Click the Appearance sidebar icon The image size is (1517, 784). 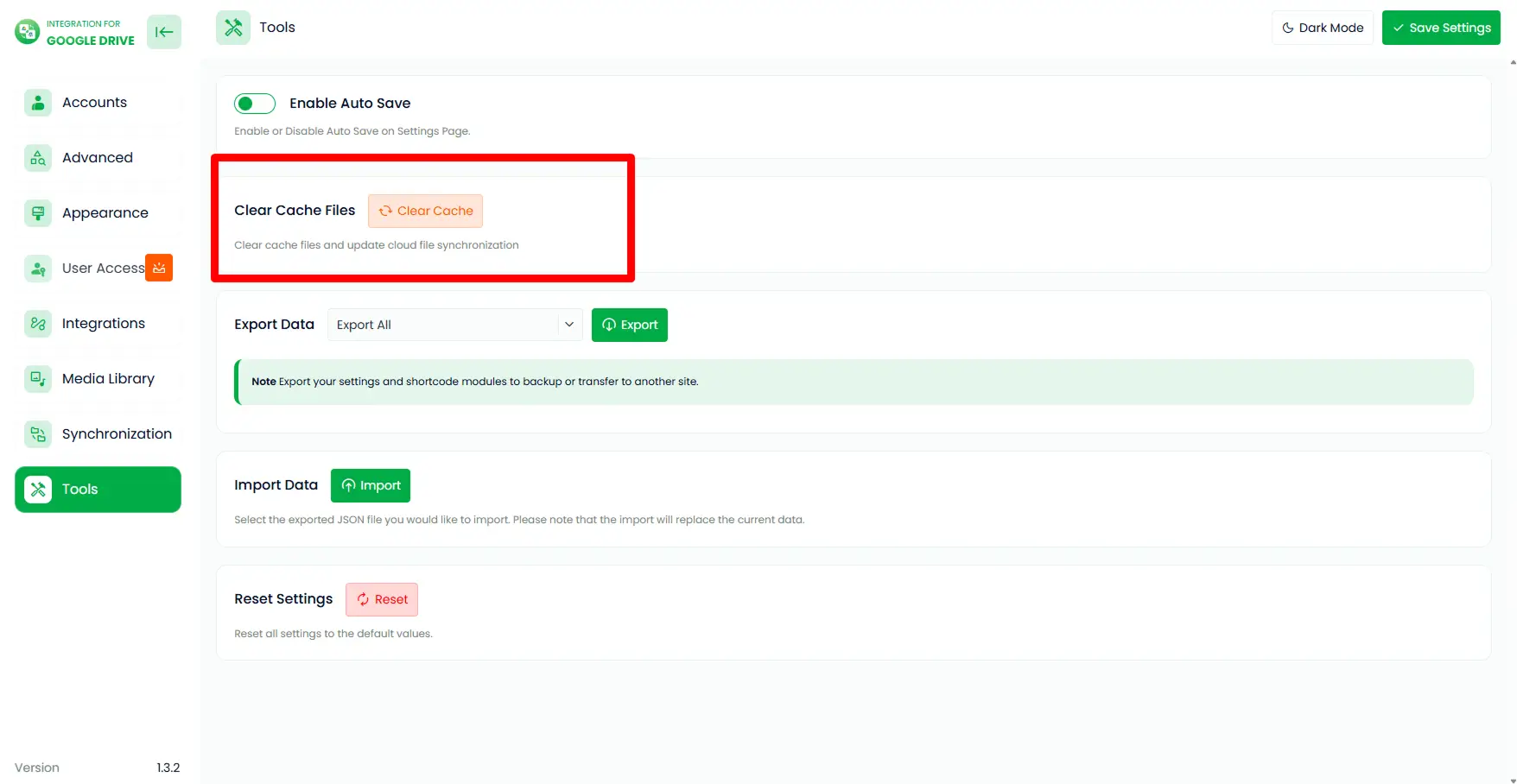[x=37, y=212]
